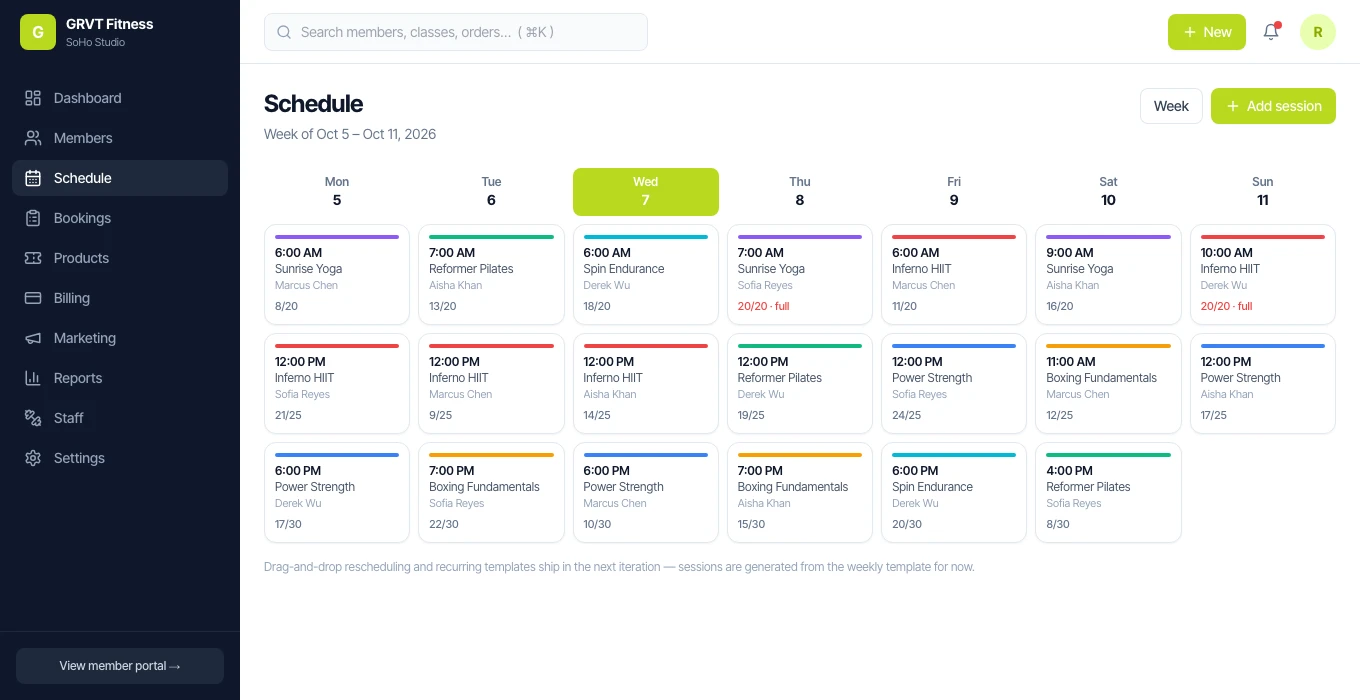Select the Fri 9 day header
Image resolution: width=1360 pixels, height=700 pixels.
(x=954, y=192)
